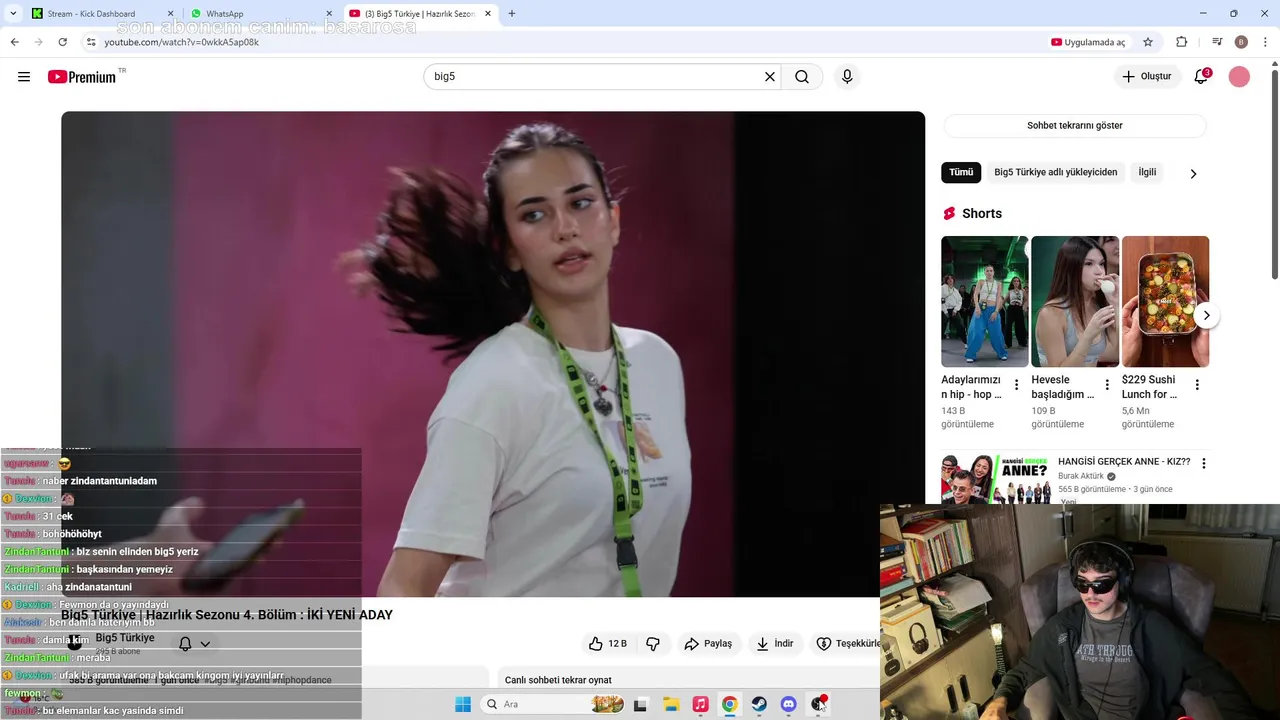
Task: Open Discord from the taskbar
Action: coord(788,704)
